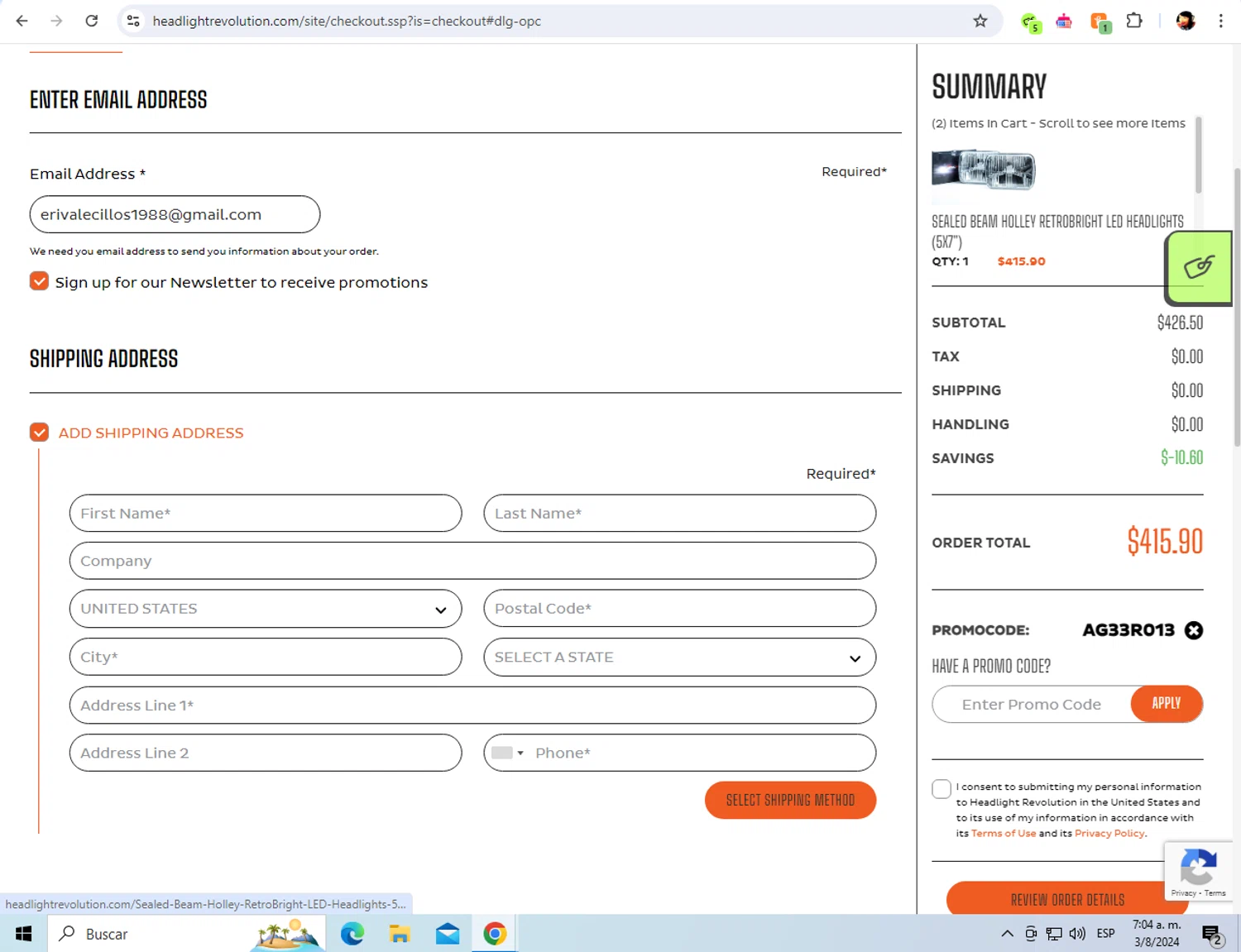Click the First Name field

(266, 513)
